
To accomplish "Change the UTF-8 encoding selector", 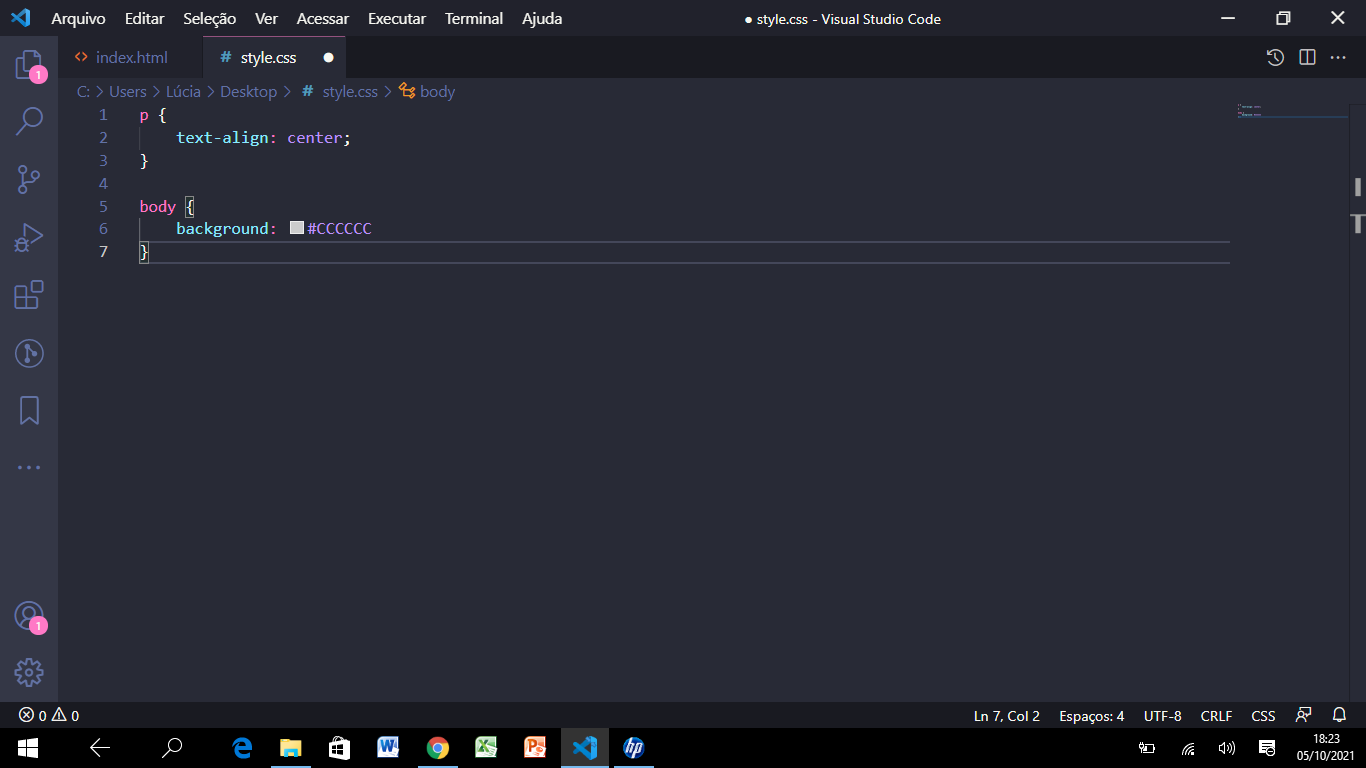I will tap(1163, 716).
